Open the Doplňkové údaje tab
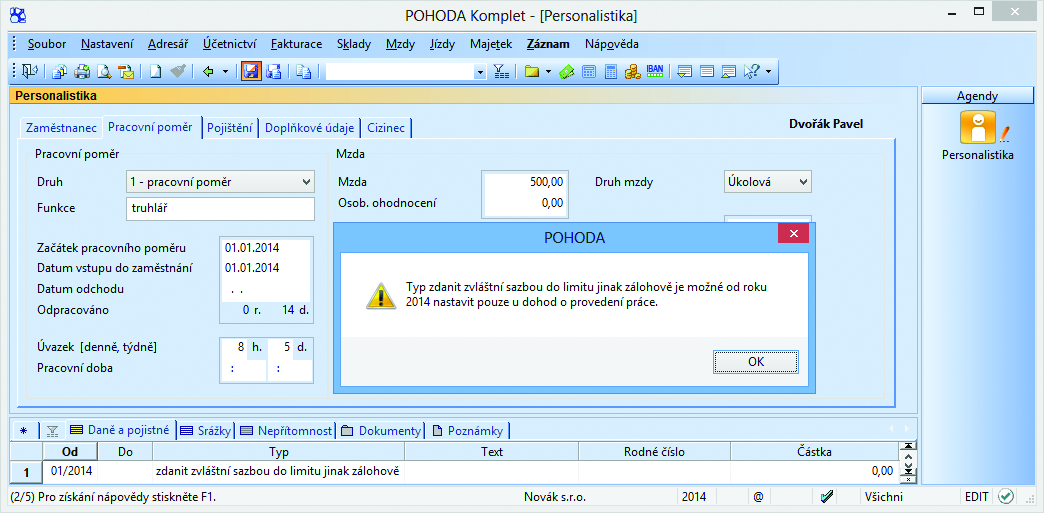The height and width of the screenshot is (513, 1044). [x=310, y=128]
